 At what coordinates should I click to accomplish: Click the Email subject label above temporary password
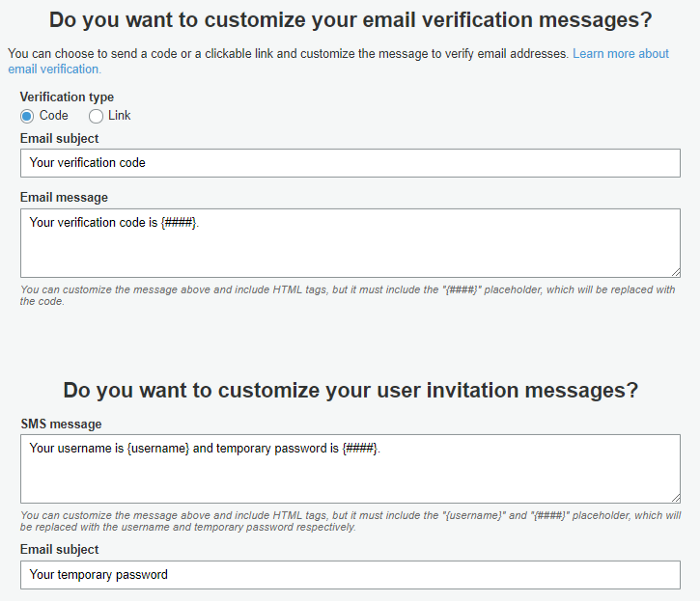[59, 550]
